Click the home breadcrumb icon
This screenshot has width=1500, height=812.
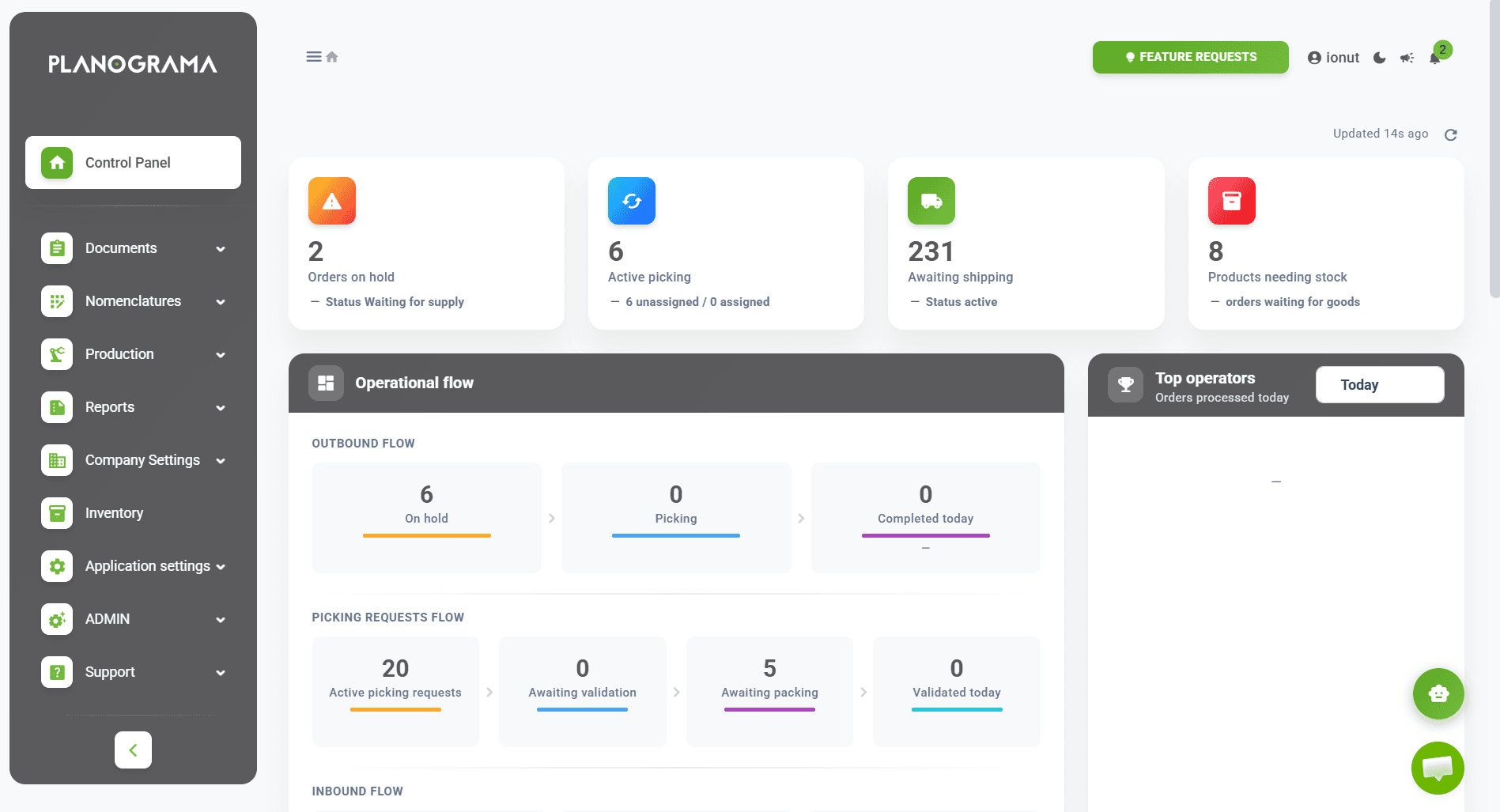coord(332,57)
